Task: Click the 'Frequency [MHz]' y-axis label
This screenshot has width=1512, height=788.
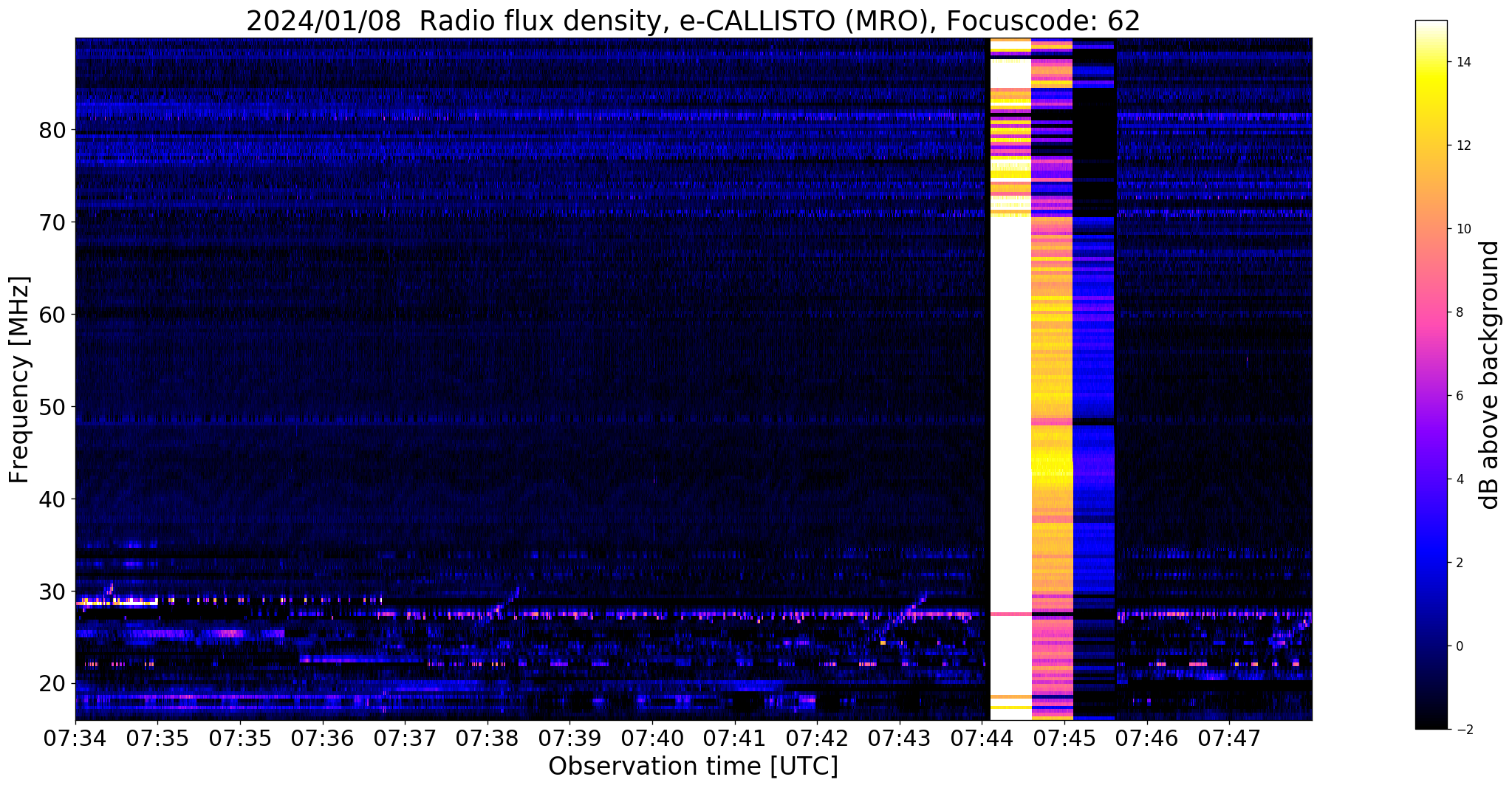Action: (20, 380)
